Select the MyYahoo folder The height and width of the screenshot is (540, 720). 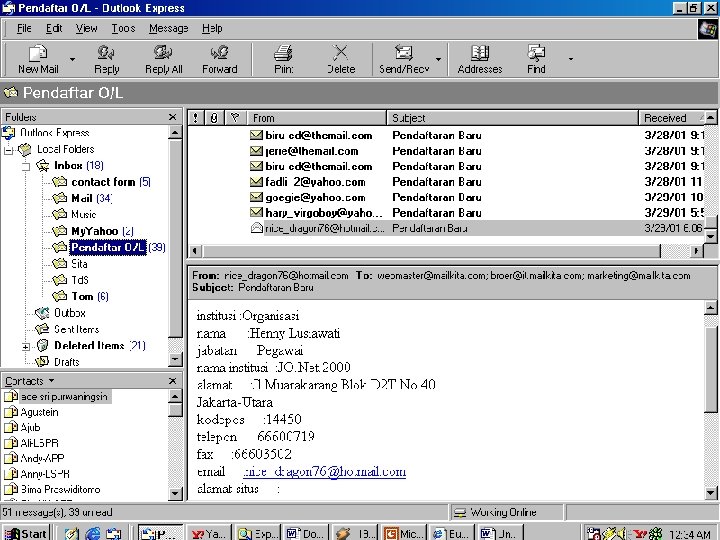click(94, 231)
